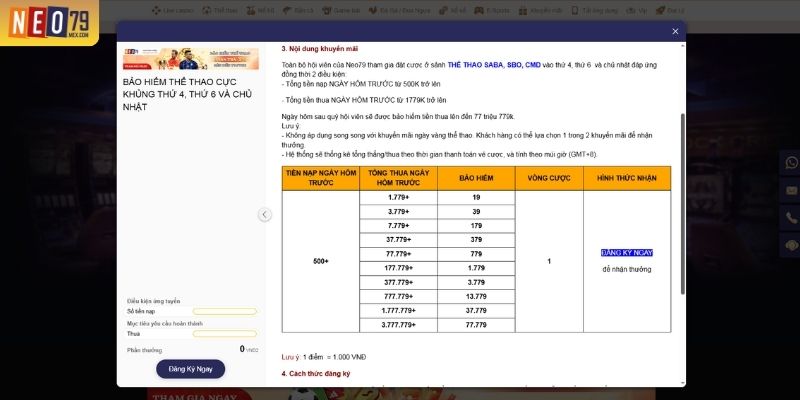This screenshot has height=400, width=800.
Task: Click the 777.779+ loss cell
Action: coord(398,296)
